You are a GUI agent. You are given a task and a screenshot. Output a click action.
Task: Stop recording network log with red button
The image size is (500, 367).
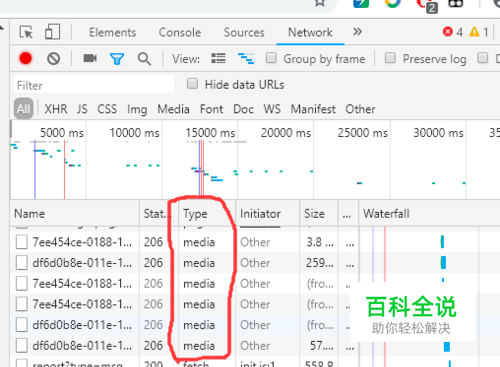pos(26,59)
